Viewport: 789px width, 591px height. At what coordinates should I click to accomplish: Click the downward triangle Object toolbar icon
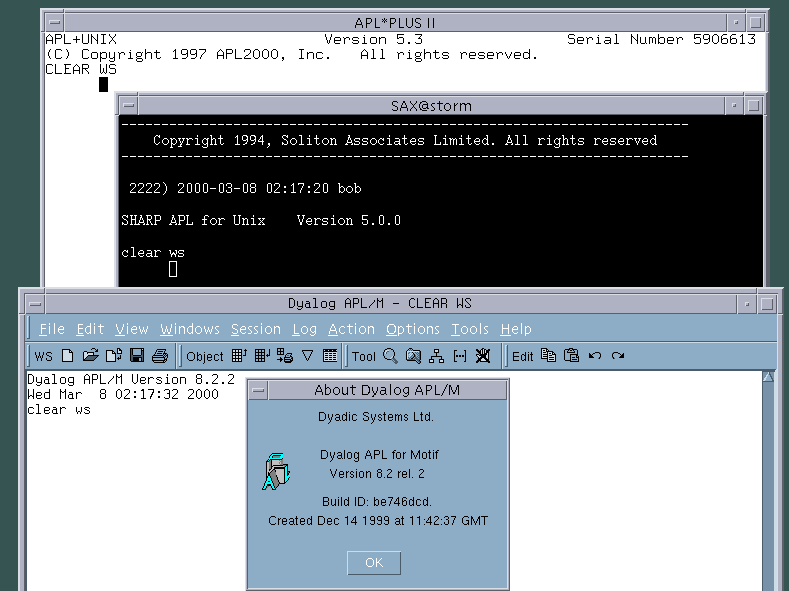pyautogui.click(x=307, y=356)
